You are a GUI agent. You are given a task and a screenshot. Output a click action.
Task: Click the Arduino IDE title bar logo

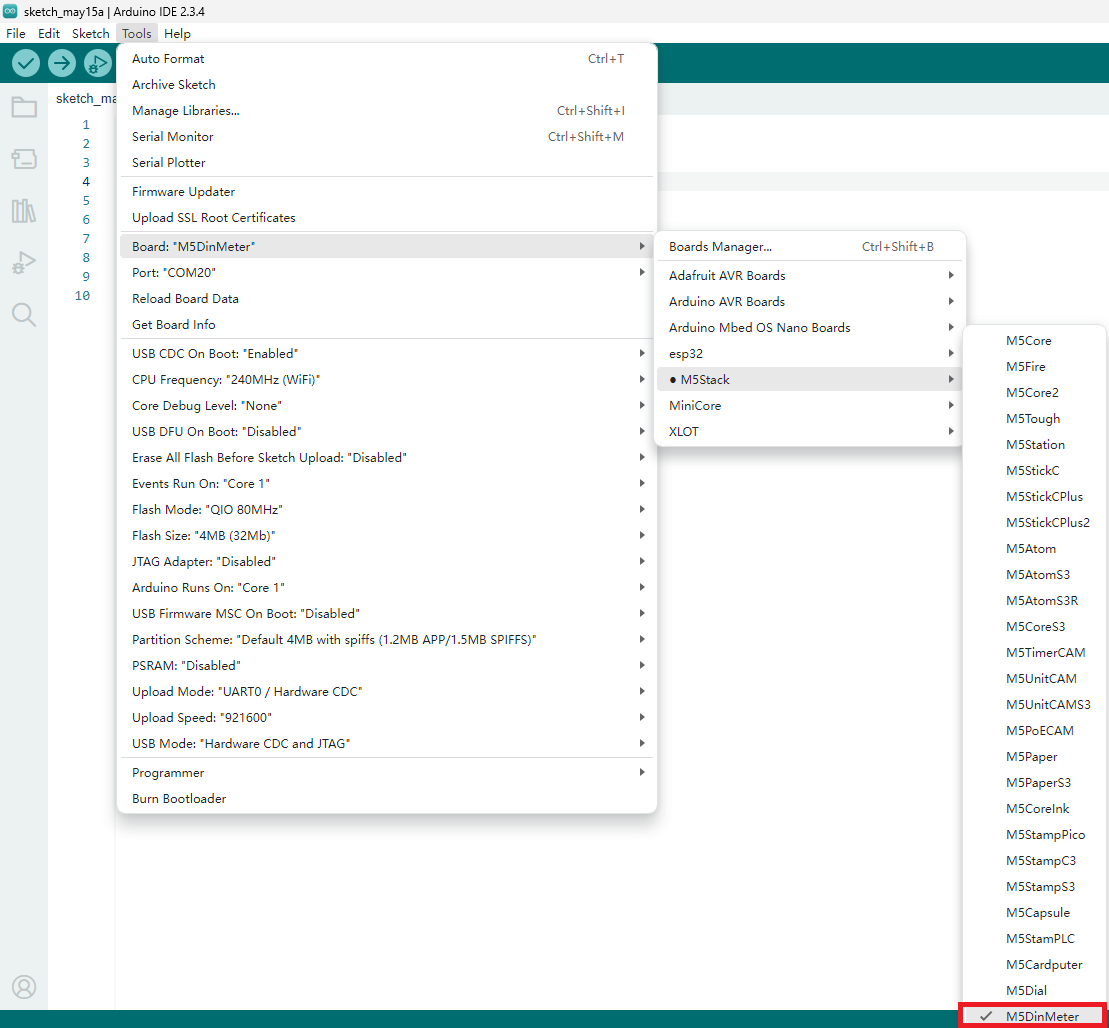pos(10,11)
